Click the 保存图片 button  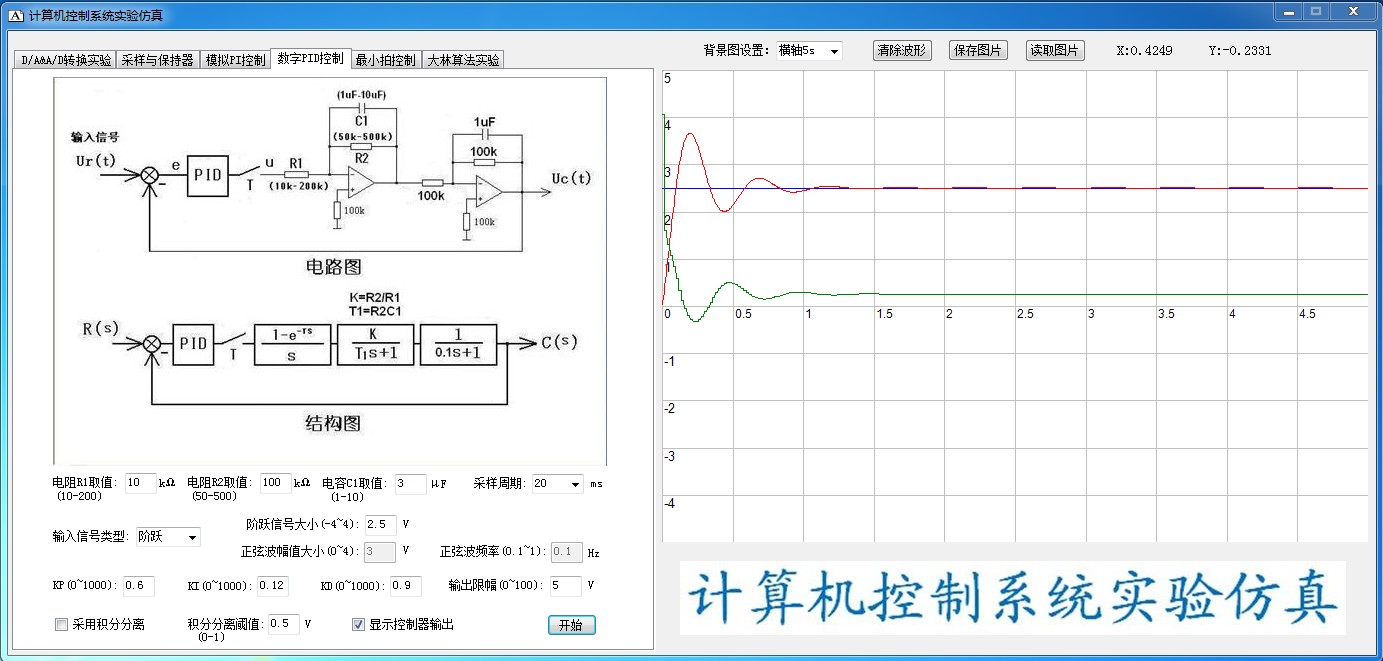coord(978,51)
